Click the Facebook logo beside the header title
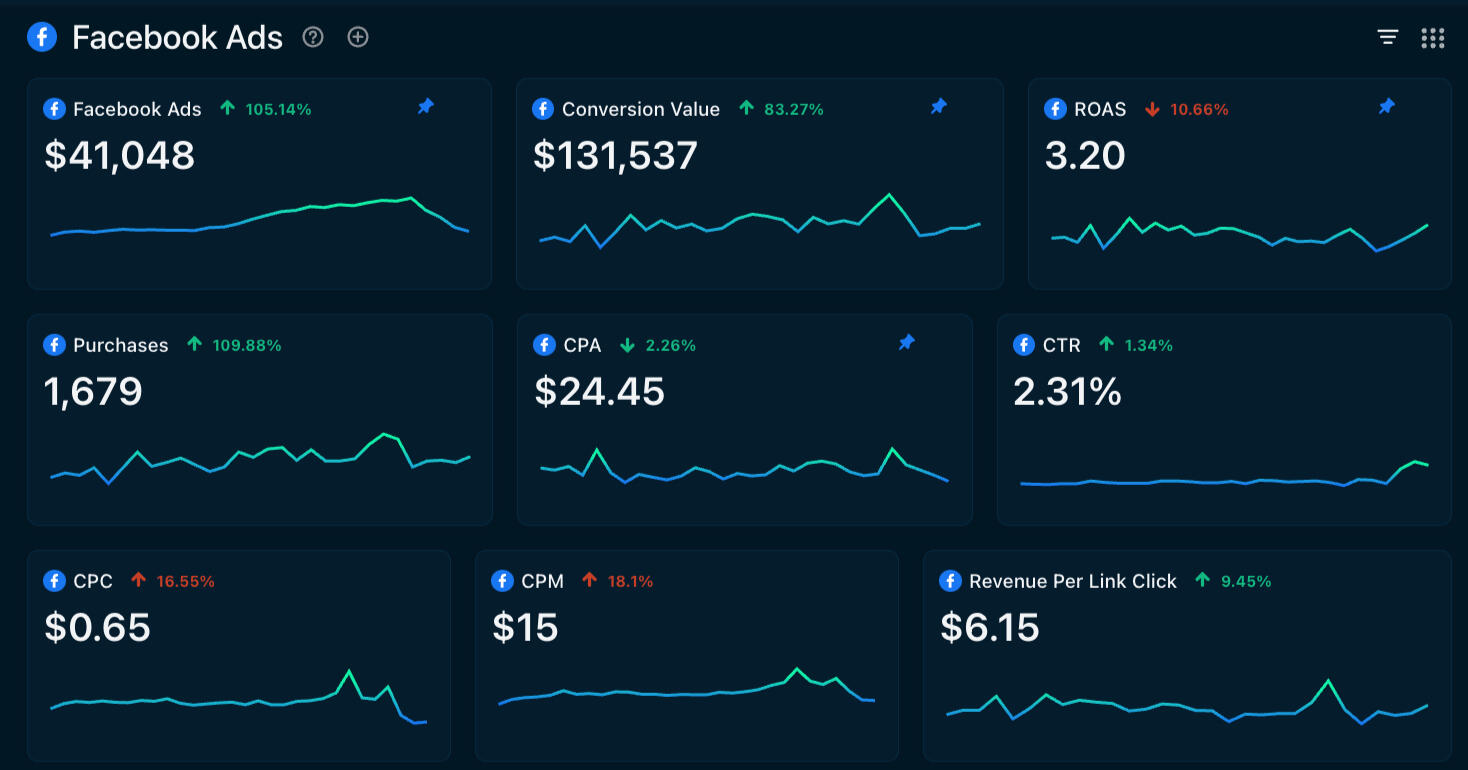 click(x=42, y=38)
